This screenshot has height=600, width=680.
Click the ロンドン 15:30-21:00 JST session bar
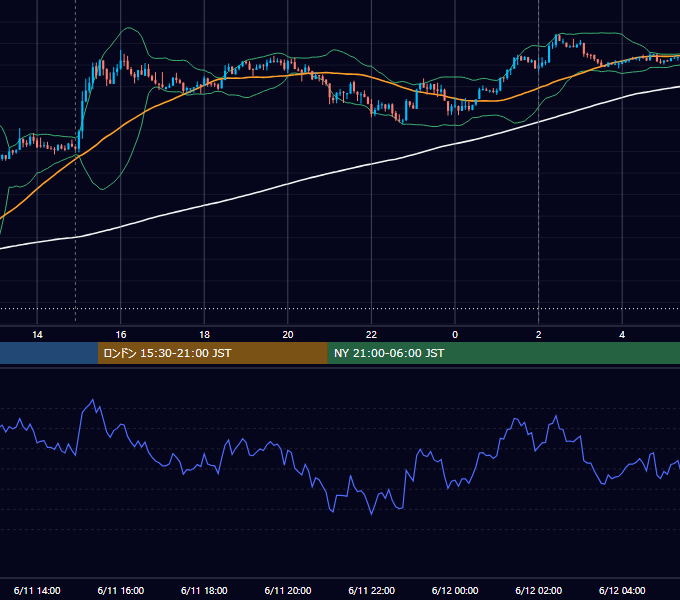(x=212, y=353)
